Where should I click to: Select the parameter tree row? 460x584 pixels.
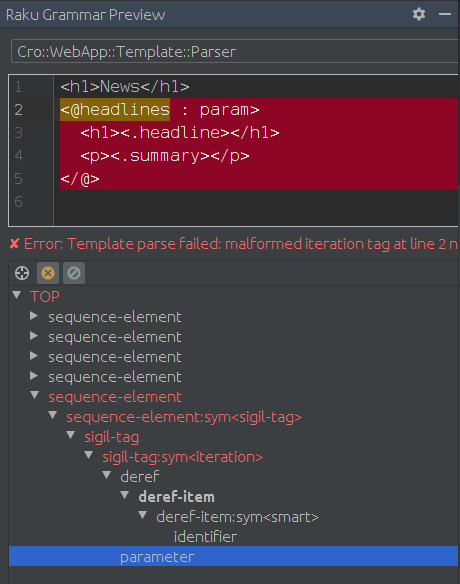tap(233, 556)
